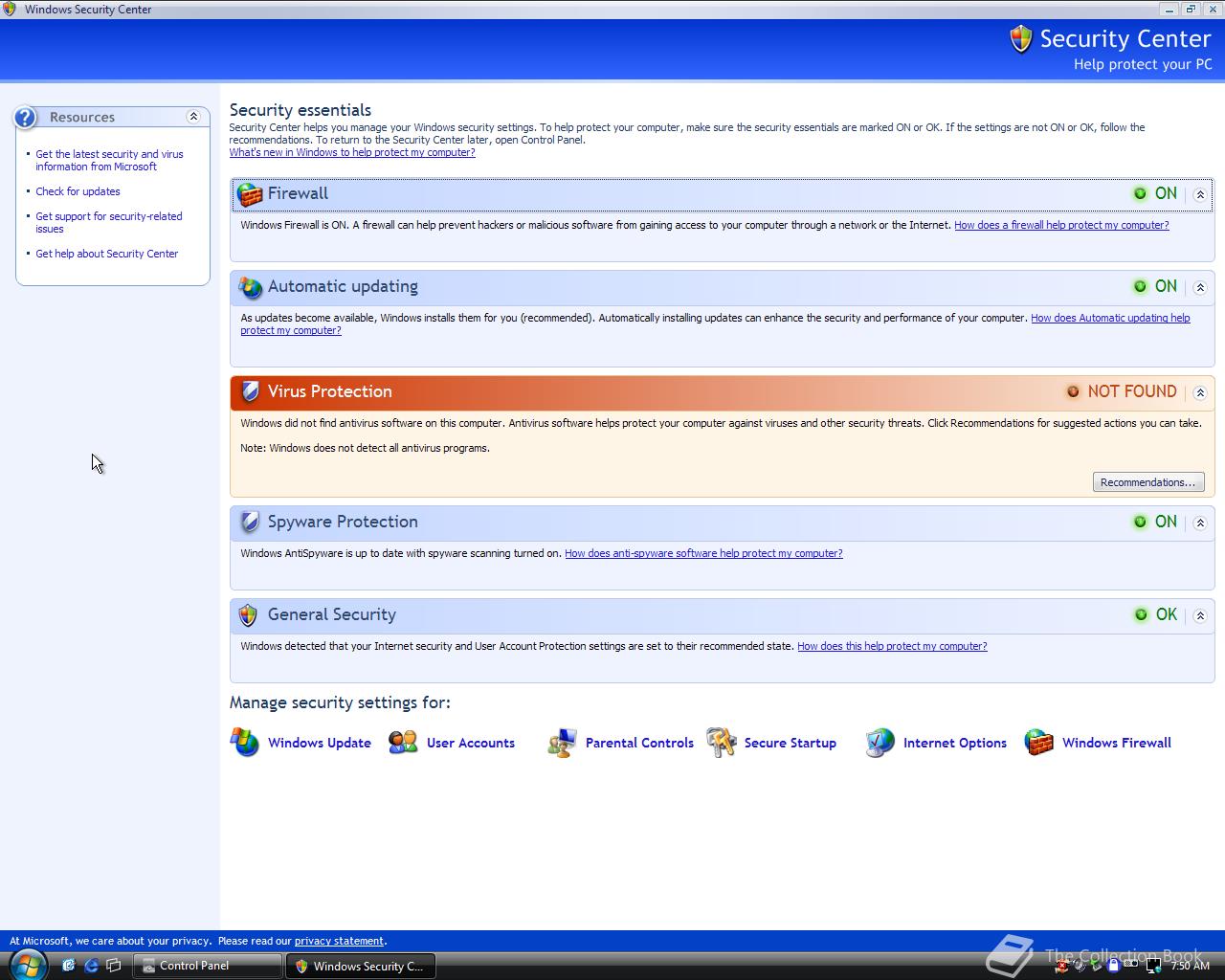The width and height of the screenshot is (1225, 980).
Task: Click the Firewall section heading
Action: coord(298,193)
